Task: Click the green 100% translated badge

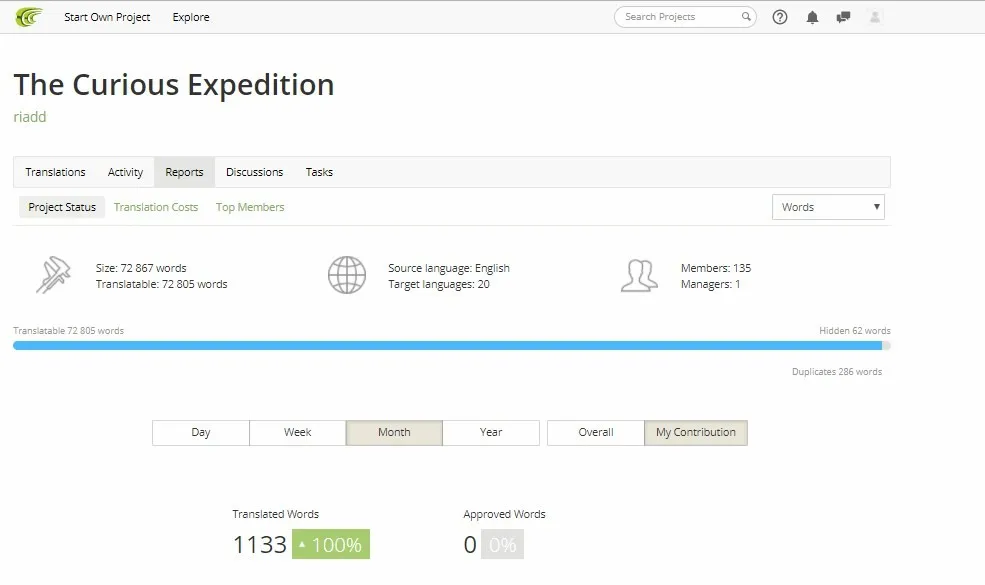Action: pos(330,544)
